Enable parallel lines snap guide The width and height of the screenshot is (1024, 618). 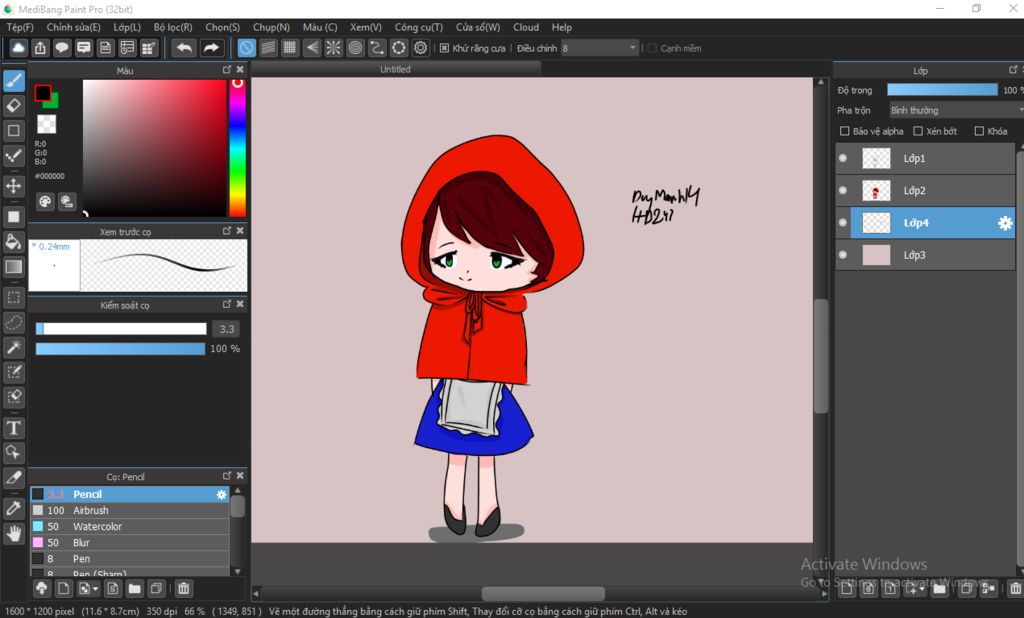point(268,48)
